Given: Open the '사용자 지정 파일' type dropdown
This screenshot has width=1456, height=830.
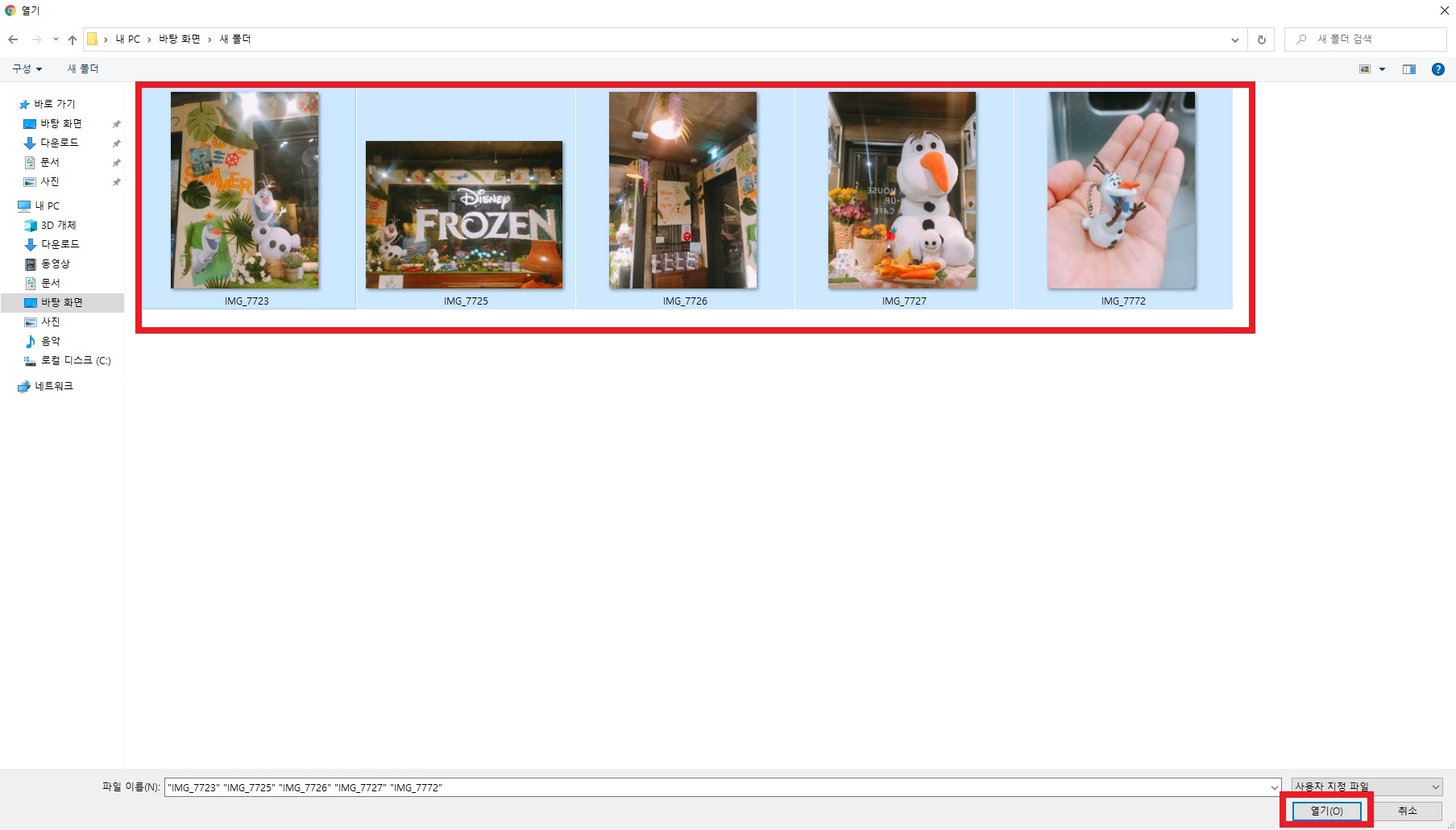Looking at the screenshot, I should [1367, 786].
